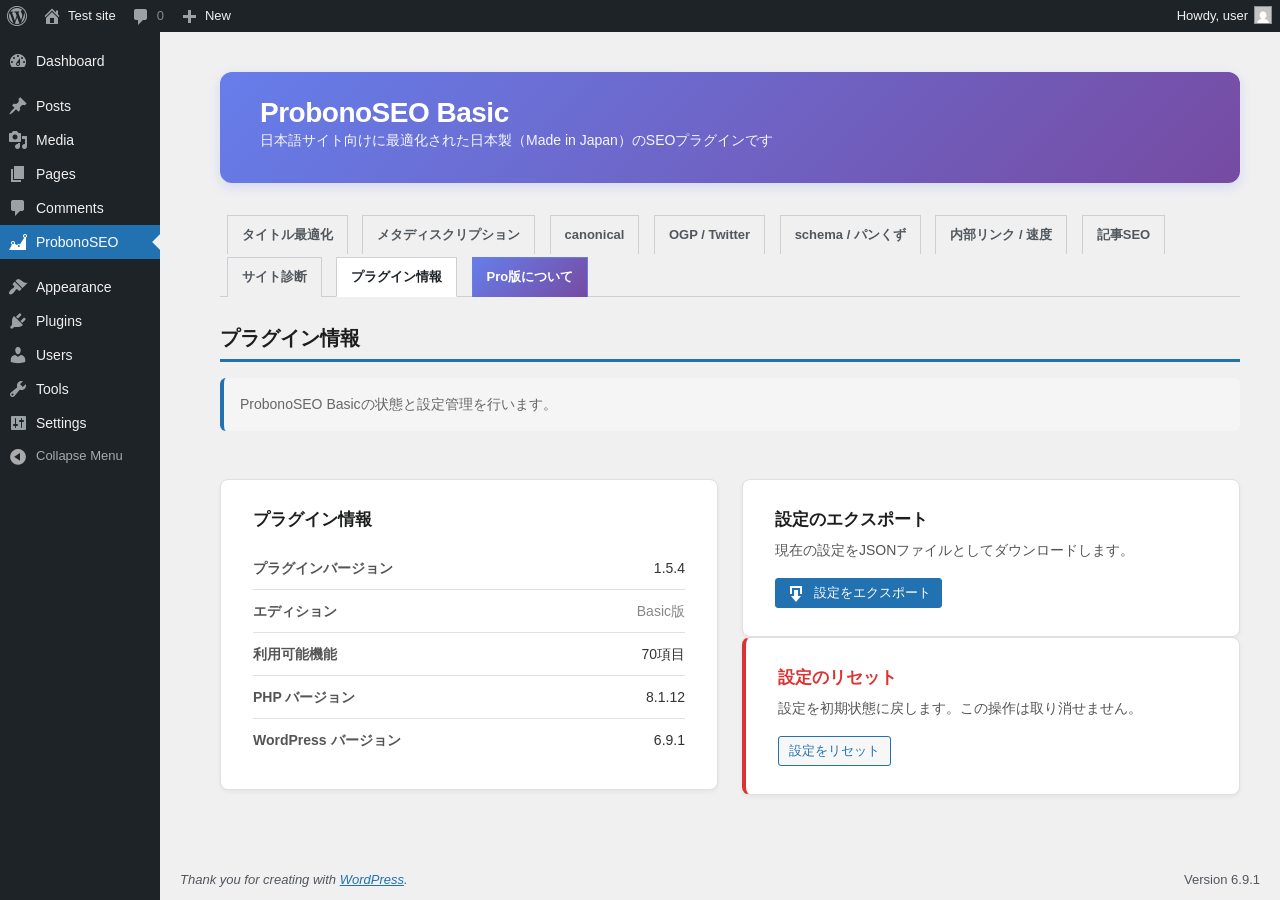Viewport: 1280px width, 900px height.
Task: Open the Test site home icon
Action: tap(52, 16)
